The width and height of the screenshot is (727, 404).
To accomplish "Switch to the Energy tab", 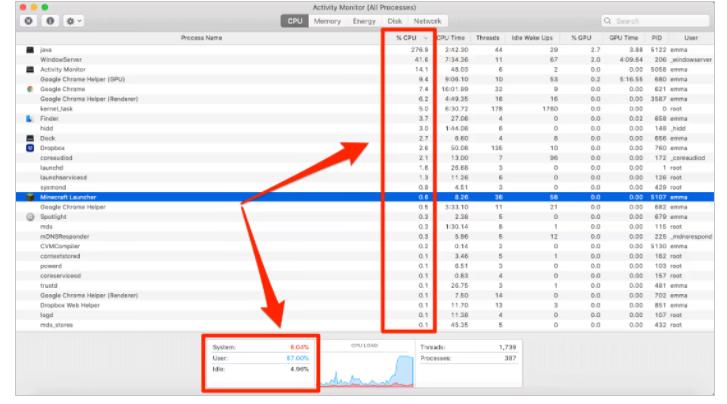I will click(x=364, y=21).
